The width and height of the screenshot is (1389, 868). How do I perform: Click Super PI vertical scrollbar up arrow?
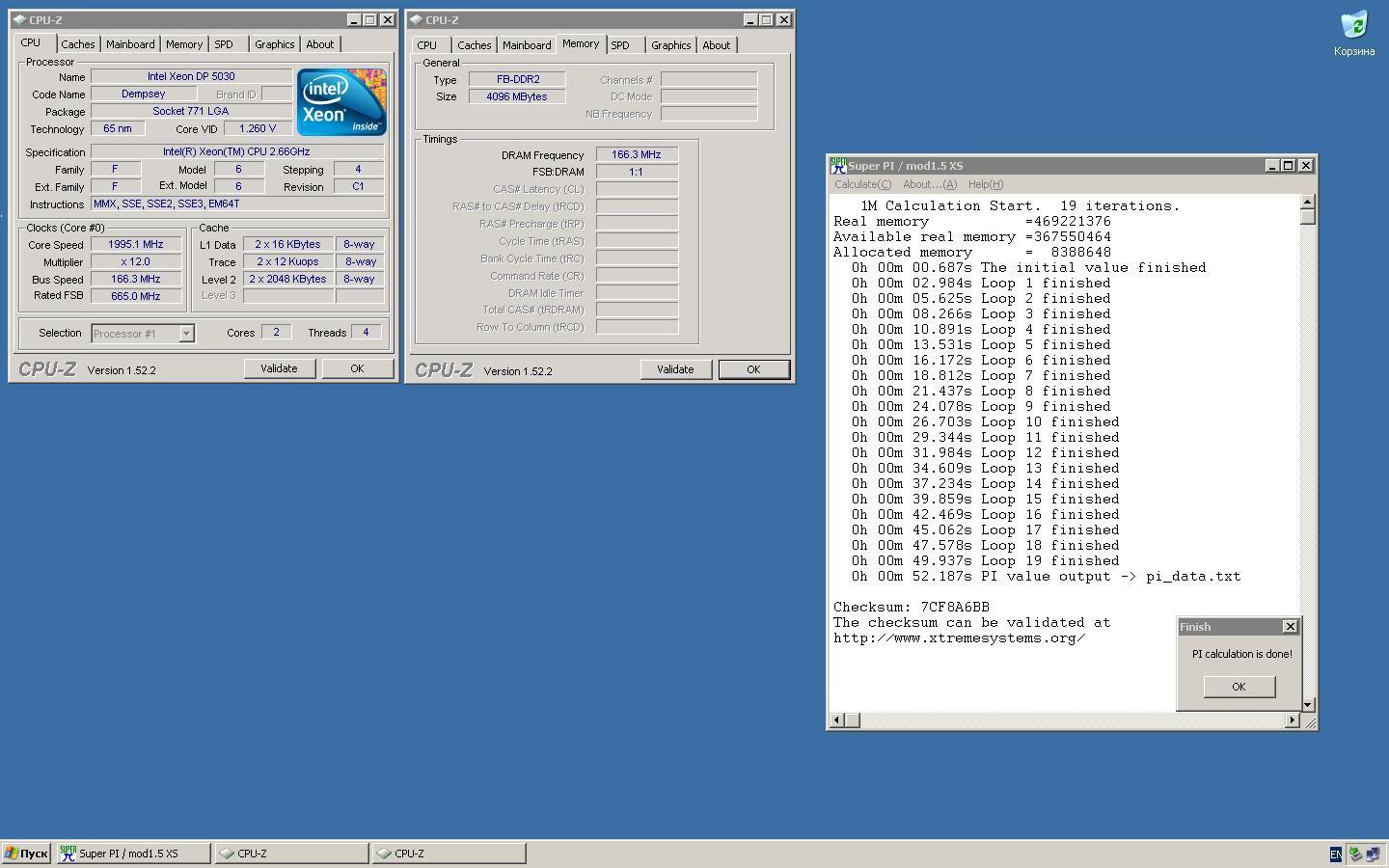1308,202
